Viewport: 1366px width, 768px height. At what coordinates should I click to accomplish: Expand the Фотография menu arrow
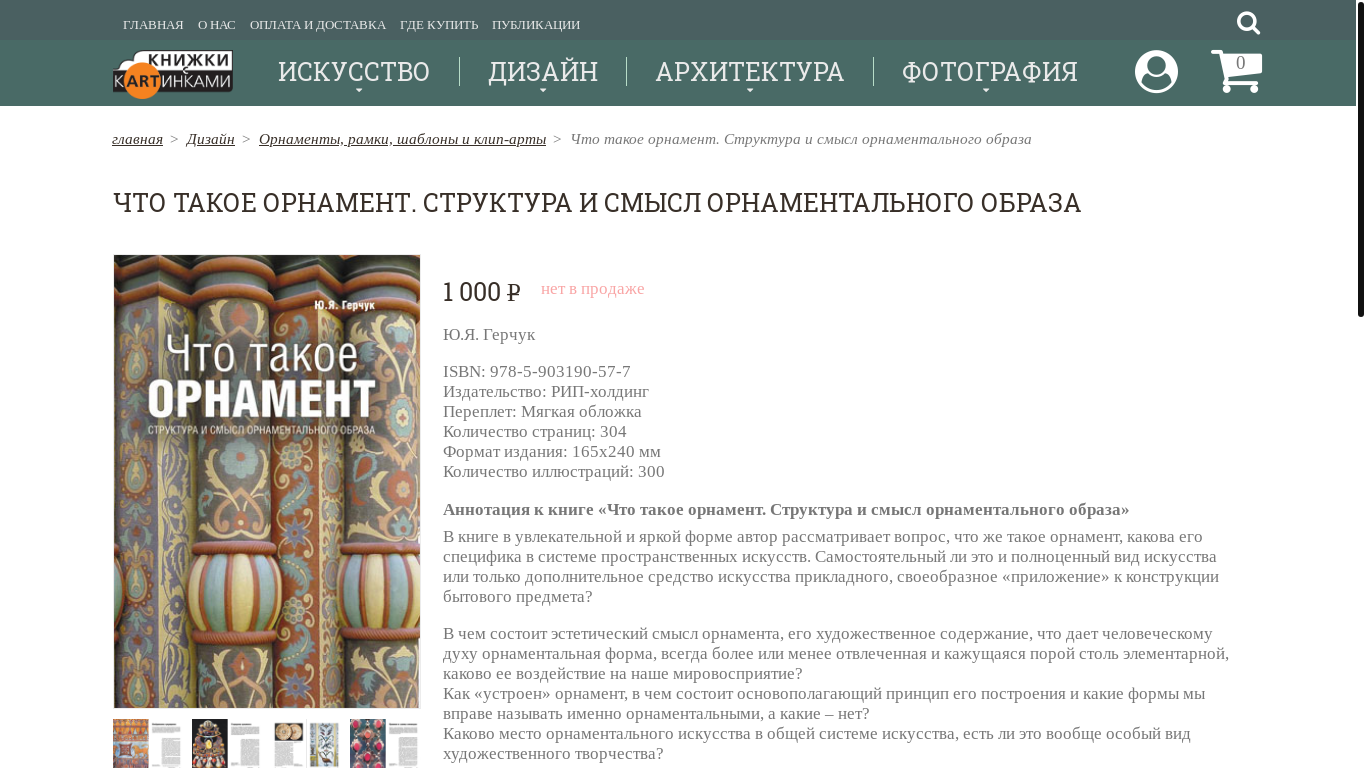point(986,91)
